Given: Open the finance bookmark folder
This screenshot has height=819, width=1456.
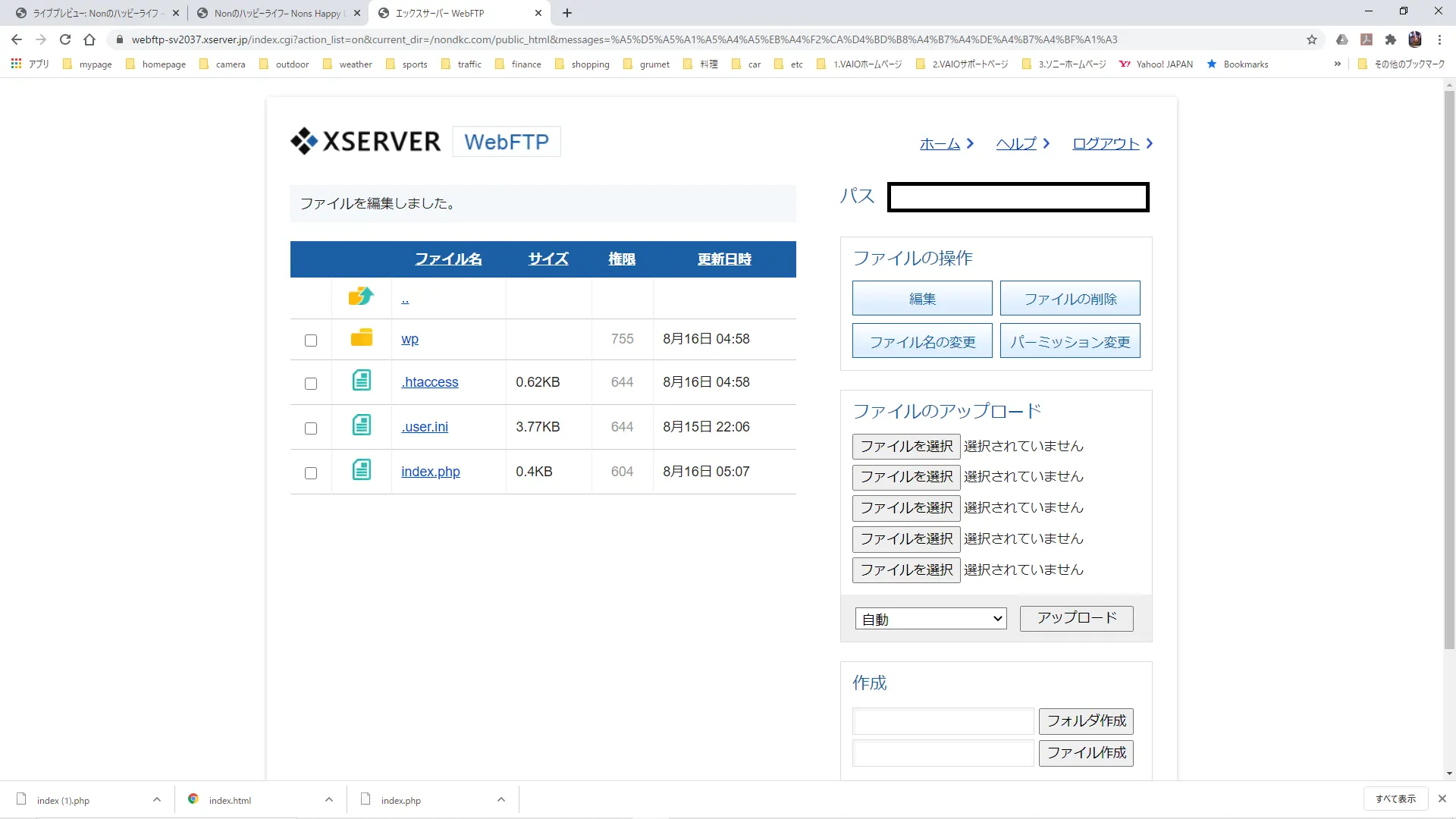Looking at the screenshot, I should point(519,64).
